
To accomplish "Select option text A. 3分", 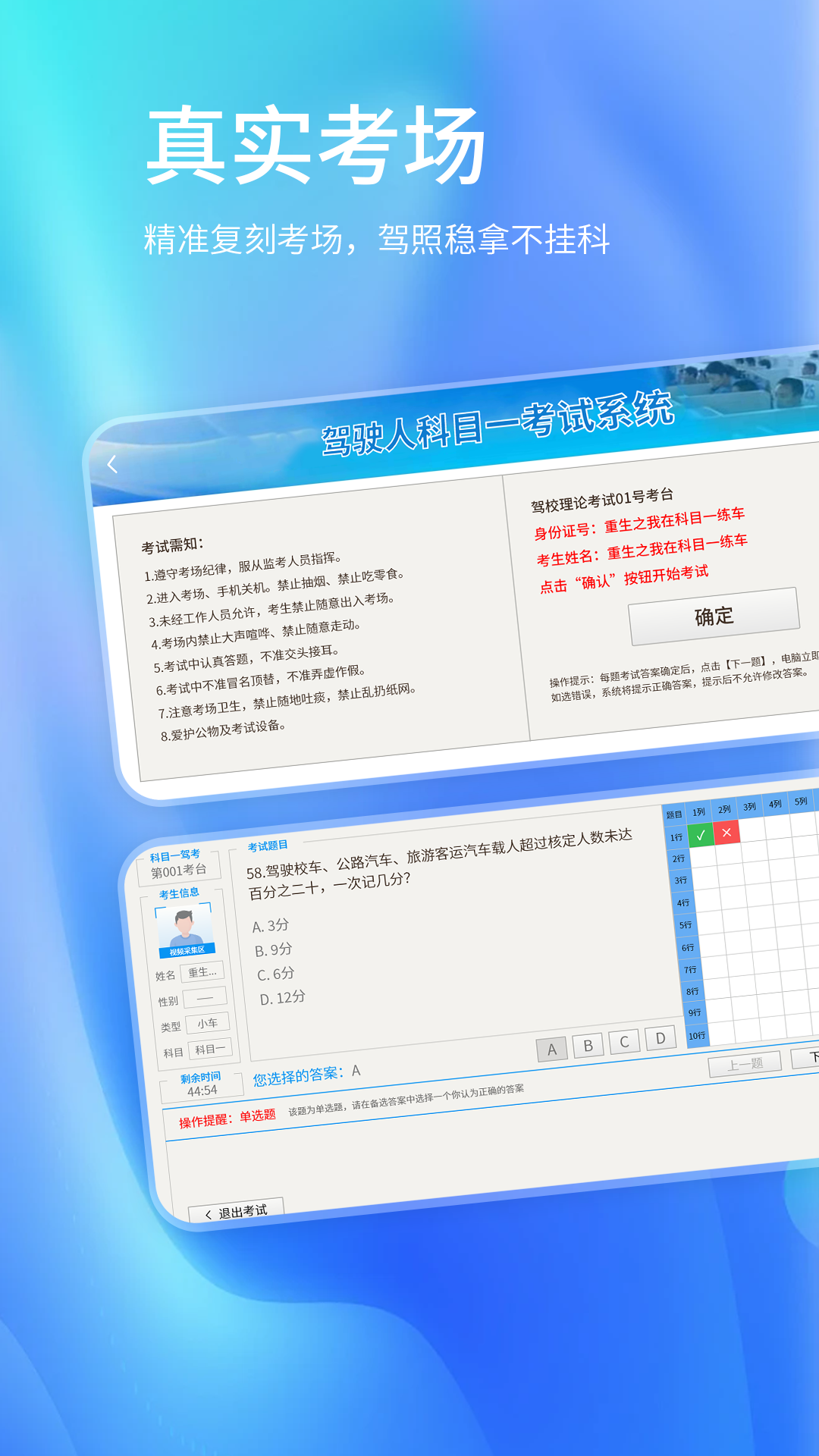I will (271, 926).
